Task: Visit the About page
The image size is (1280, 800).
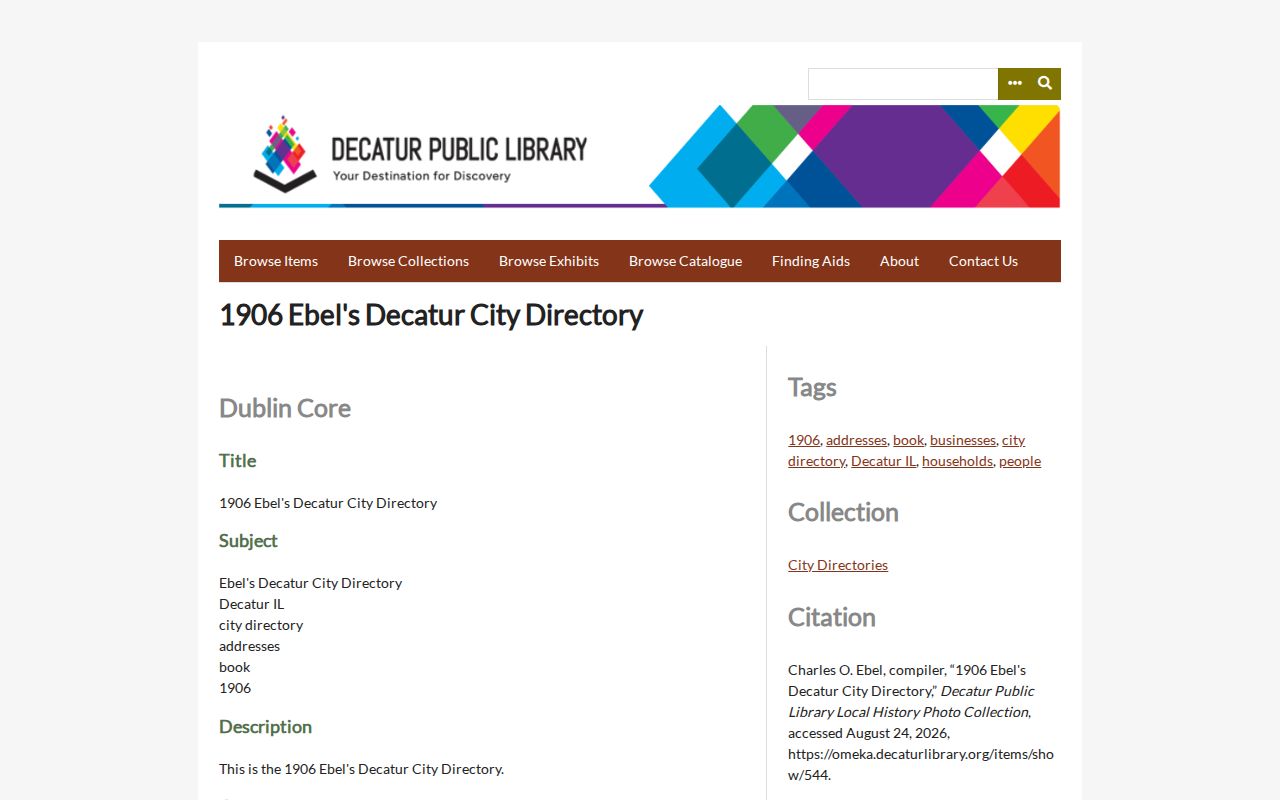Action: 899,261
